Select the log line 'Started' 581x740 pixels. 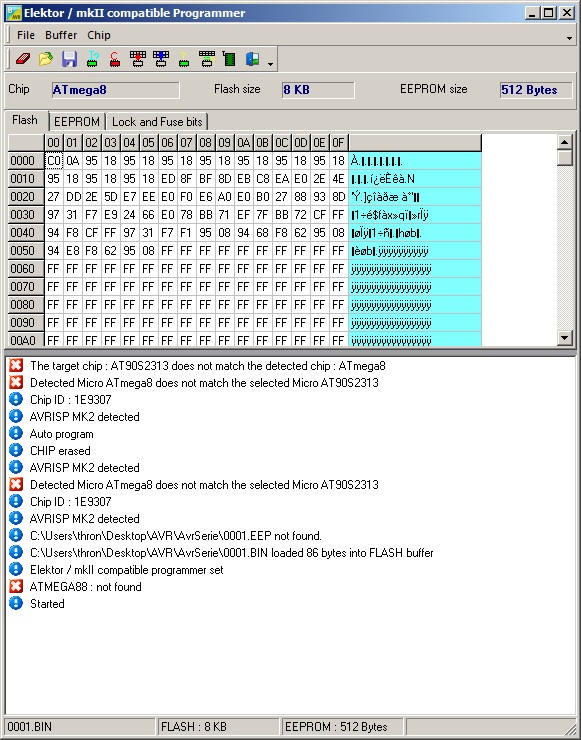click(47, 604)
